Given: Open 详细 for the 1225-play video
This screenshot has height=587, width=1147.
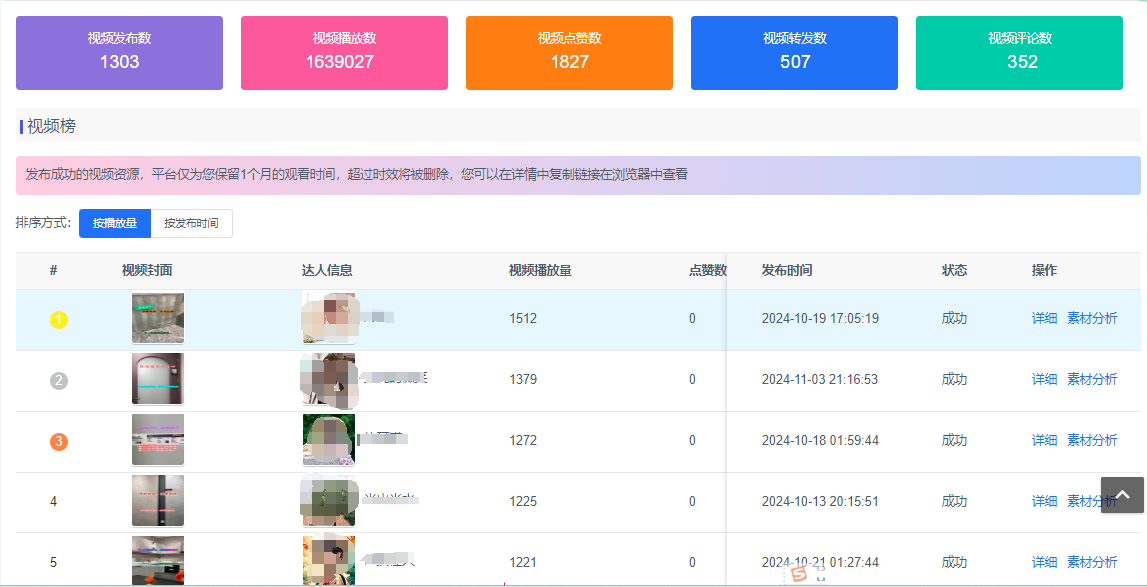Looking at the screenshot, I should [x=1044, y=502].
